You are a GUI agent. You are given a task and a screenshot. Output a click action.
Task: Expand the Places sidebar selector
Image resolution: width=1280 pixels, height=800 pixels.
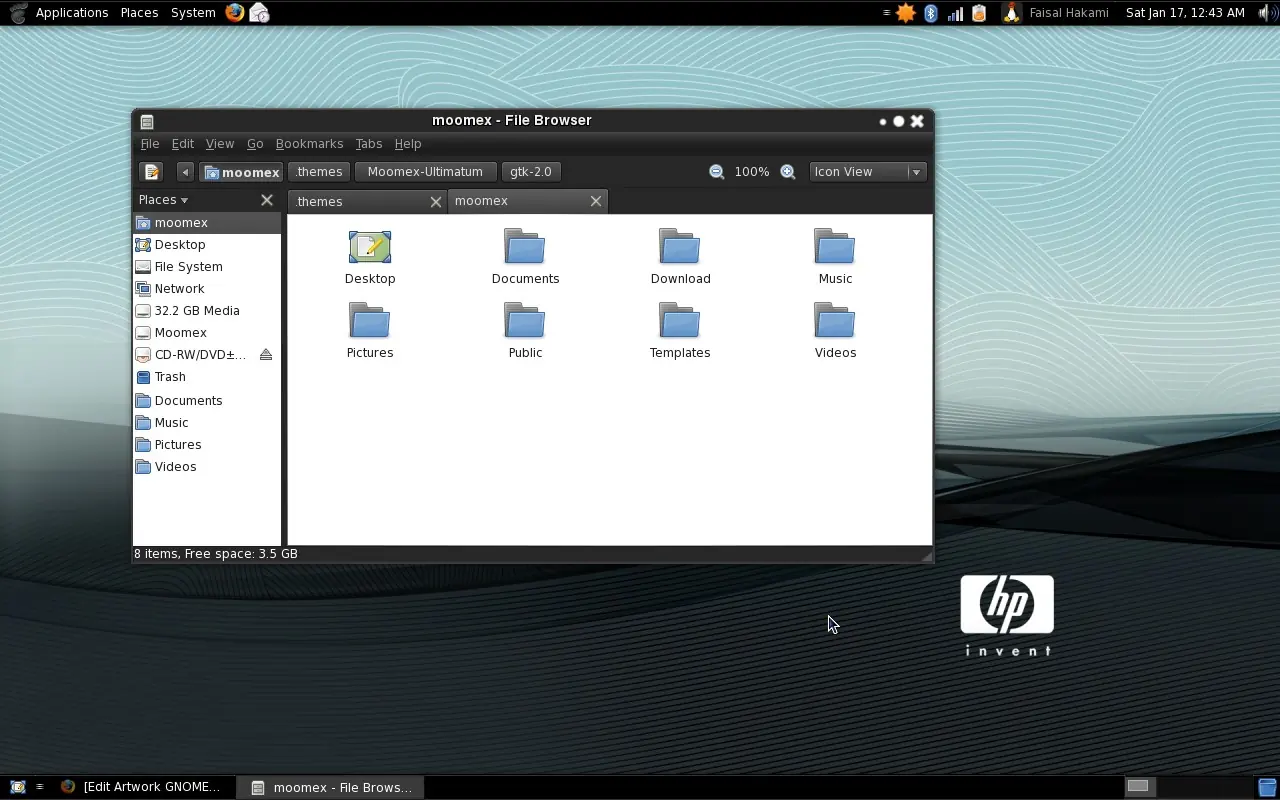point(164,200)
